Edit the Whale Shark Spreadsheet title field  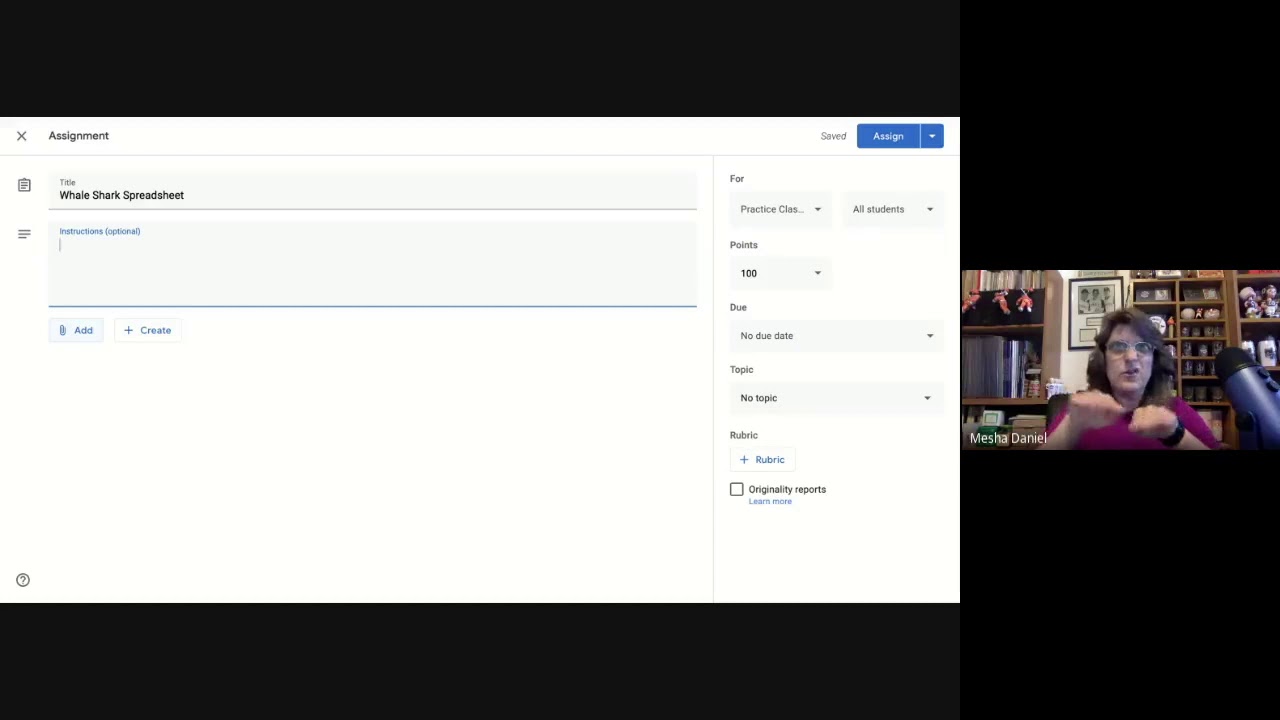(372, 192)
